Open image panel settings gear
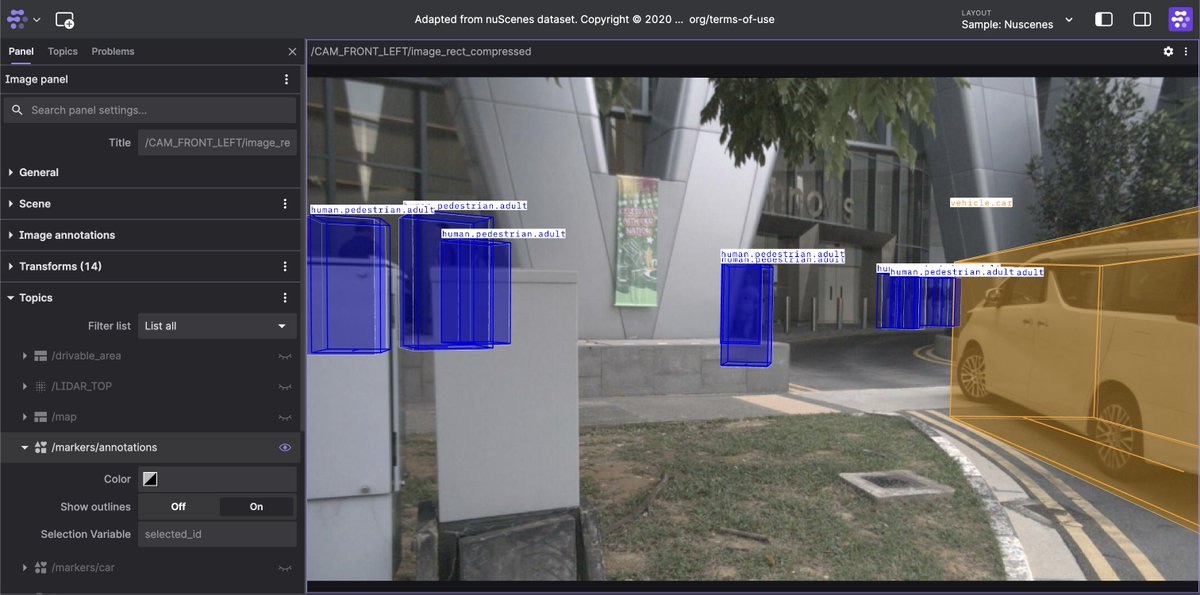 point(1168,51)
